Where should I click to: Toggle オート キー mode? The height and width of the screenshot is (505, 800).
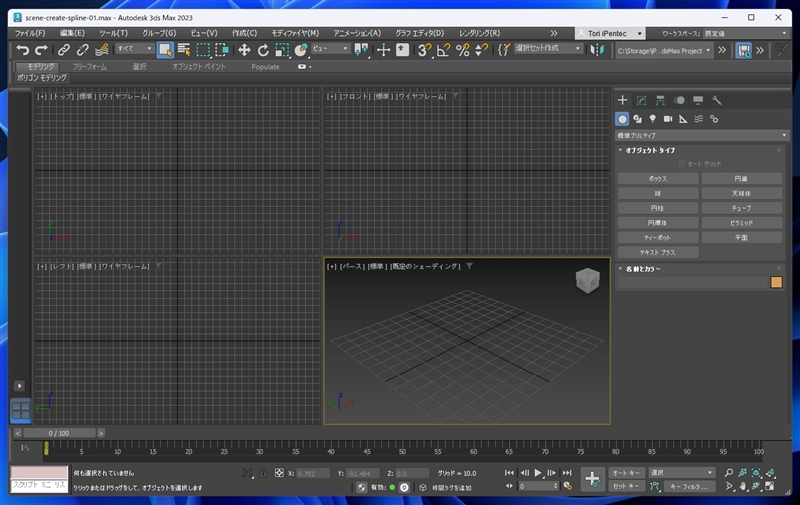[x=627, y=473]
